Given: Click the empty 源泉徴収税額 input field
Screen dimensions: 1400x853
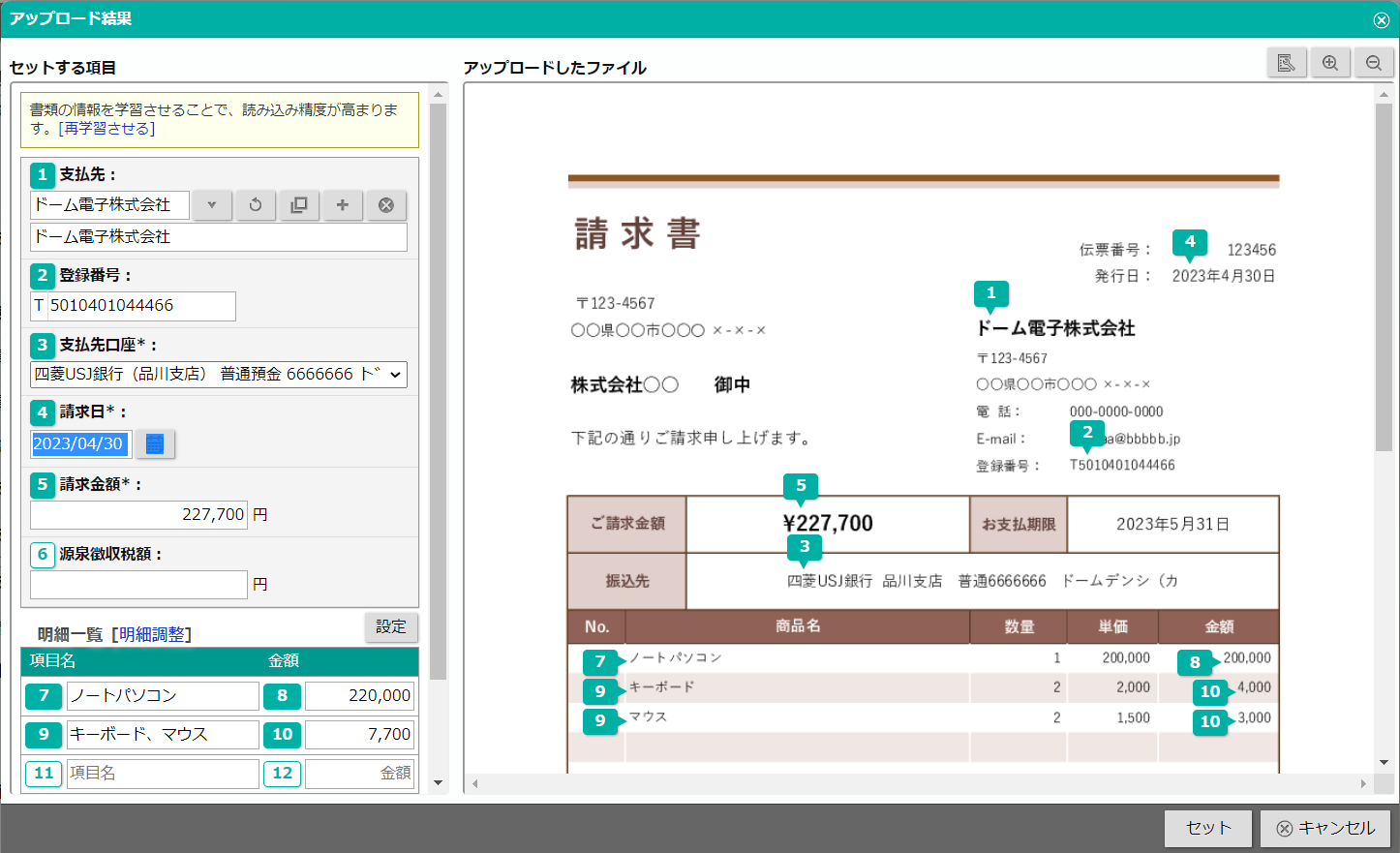Looking at the screenshot, I should coord(138,584).
